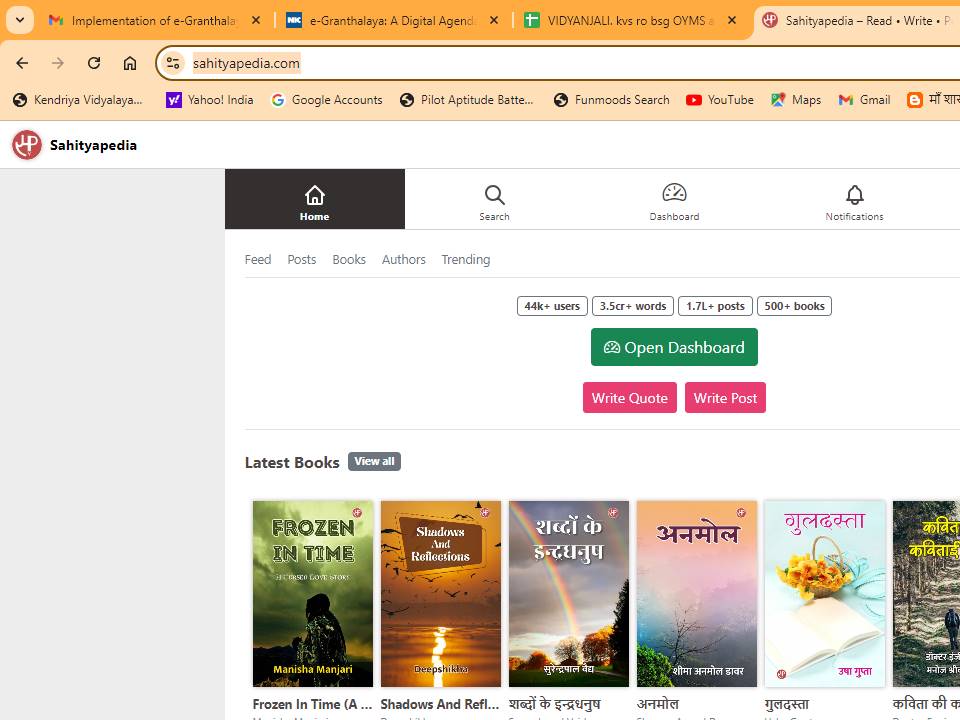The image size is (960, 720).
Task: Click the Write Quote button
Action: click(629, 398)
